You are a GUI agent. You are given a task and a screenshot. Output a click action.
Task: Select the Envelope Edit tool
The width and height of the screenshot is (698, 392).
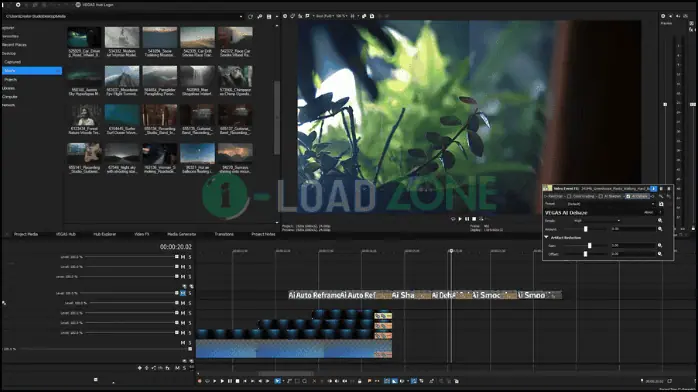pos(289,381)
